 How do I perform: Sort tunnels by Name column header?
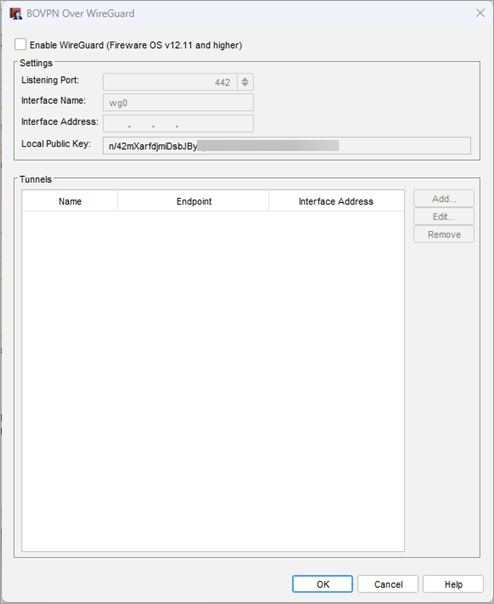70,201
